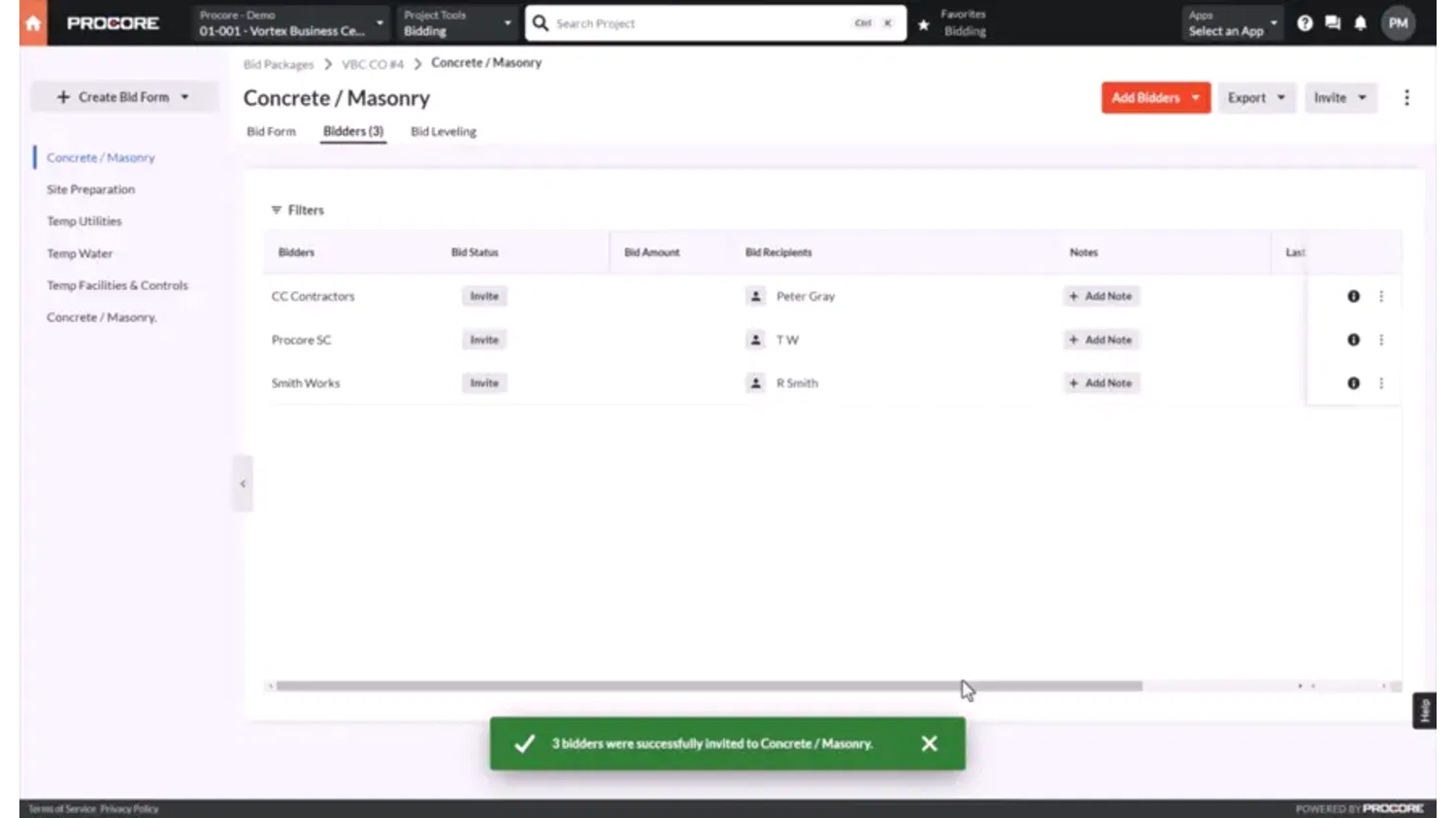This screenshot has height=818, width=1456.
Task: Open row menu for Smith Works
Action: coord(1381,383)
